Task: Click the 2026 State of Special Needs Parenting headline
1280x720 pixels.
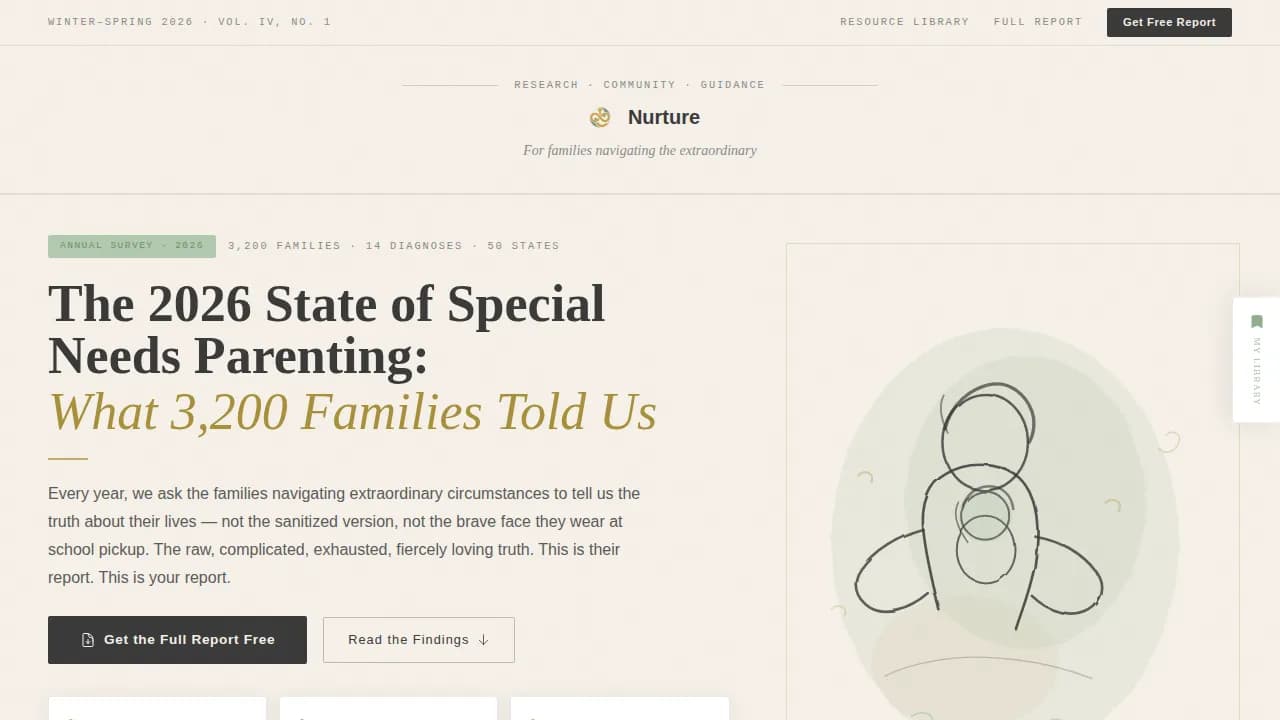Action: [x=326, y=330]
